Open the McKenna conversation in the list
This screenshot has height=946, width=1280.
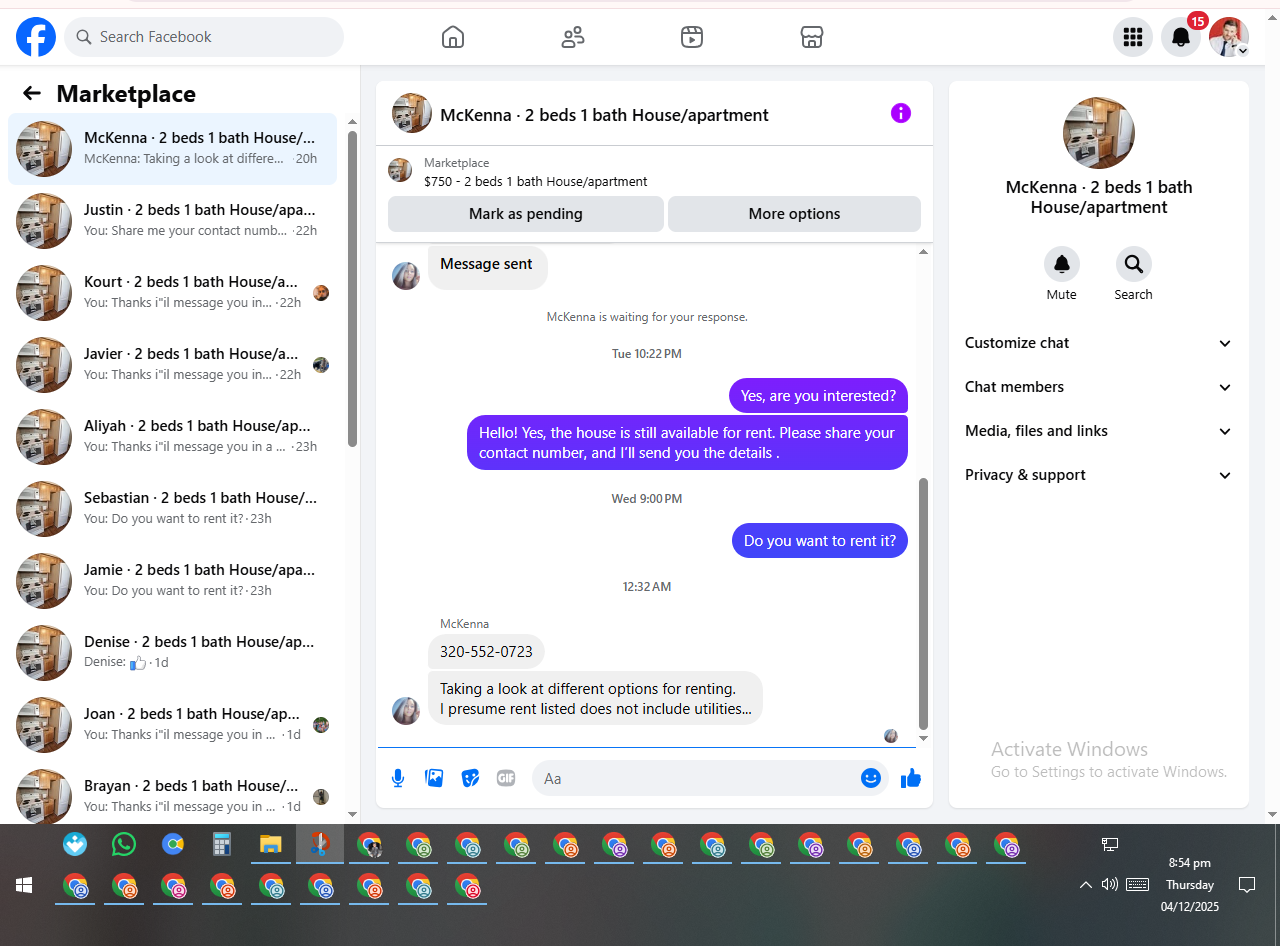tap(172, 149)
